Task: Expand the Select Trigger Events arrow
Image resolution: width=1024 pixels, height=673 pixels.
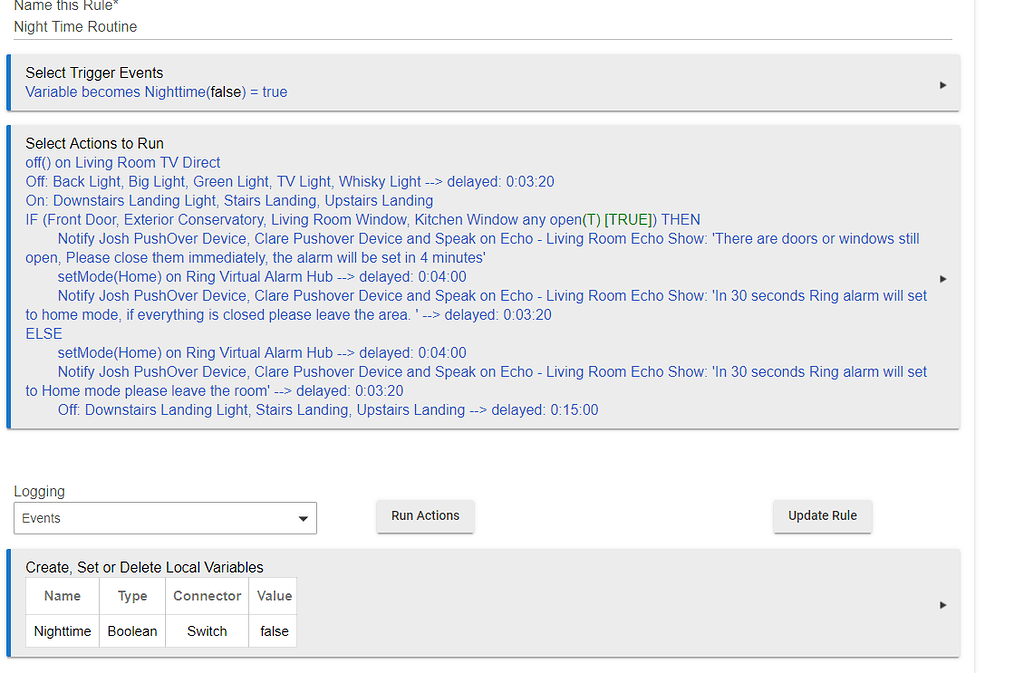Action: pos(942,85)
